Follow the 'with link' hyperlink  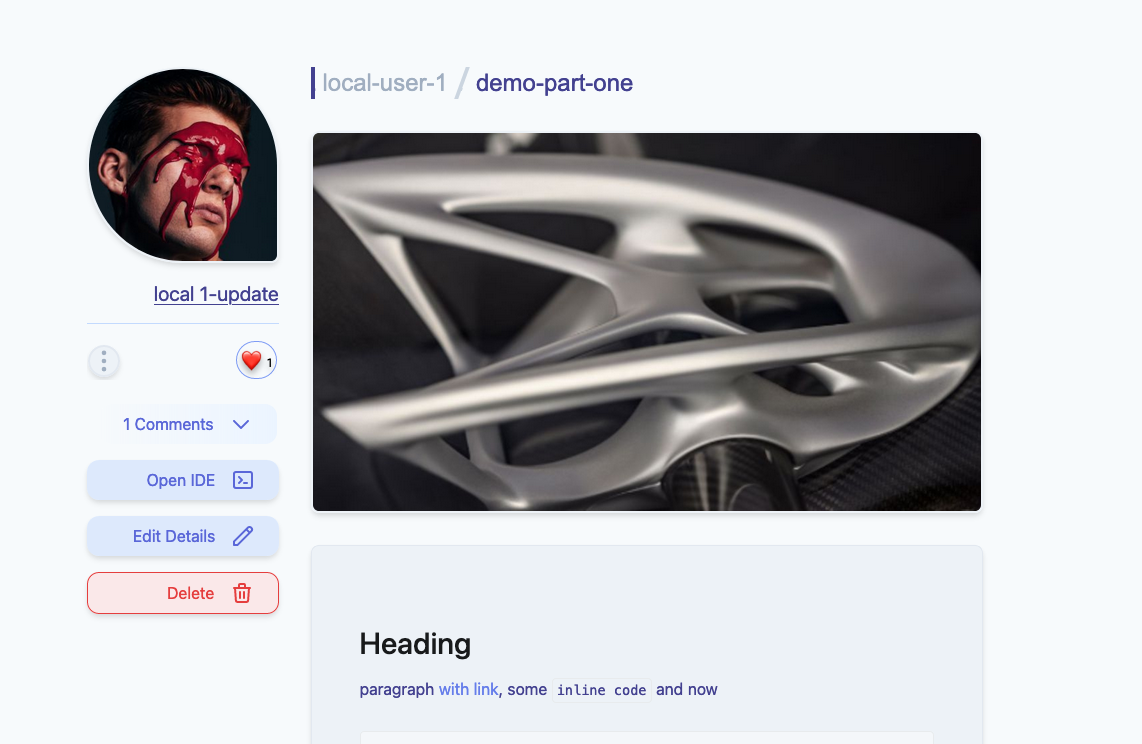coord(468,689)
